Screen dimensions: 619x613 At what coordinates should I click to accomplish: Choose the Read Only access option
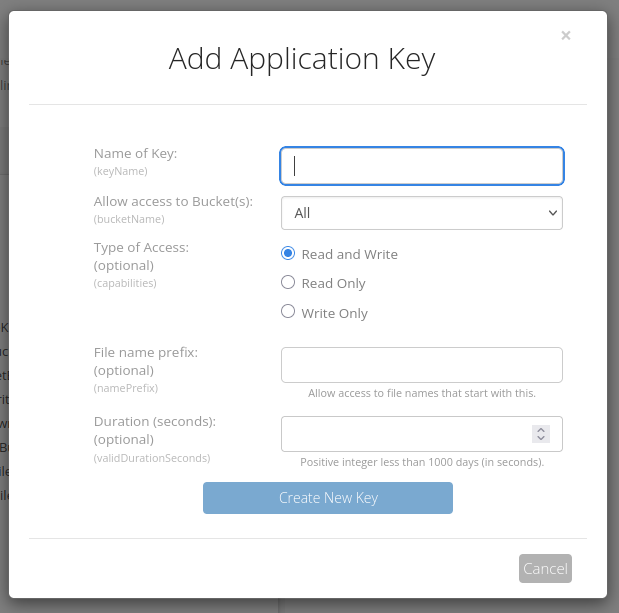pyautogui.click(x=288, y=283)
